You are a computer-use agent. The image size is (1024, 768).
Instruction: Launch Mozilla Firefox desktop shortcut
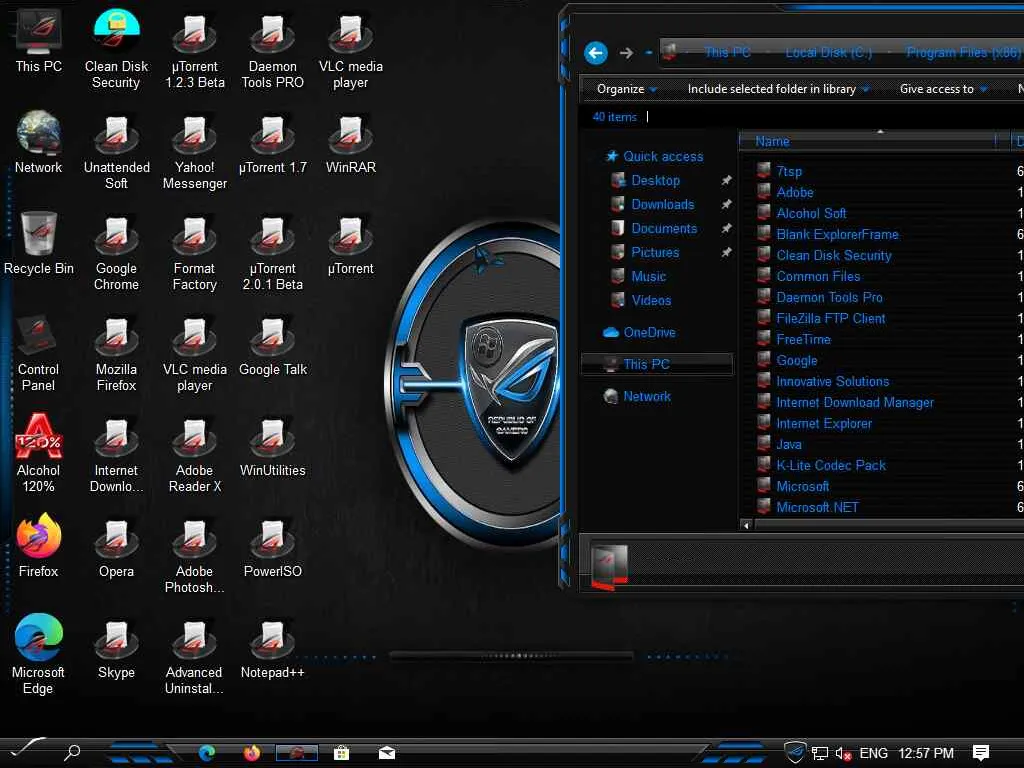pyautogui.click(x=116, y=354)
